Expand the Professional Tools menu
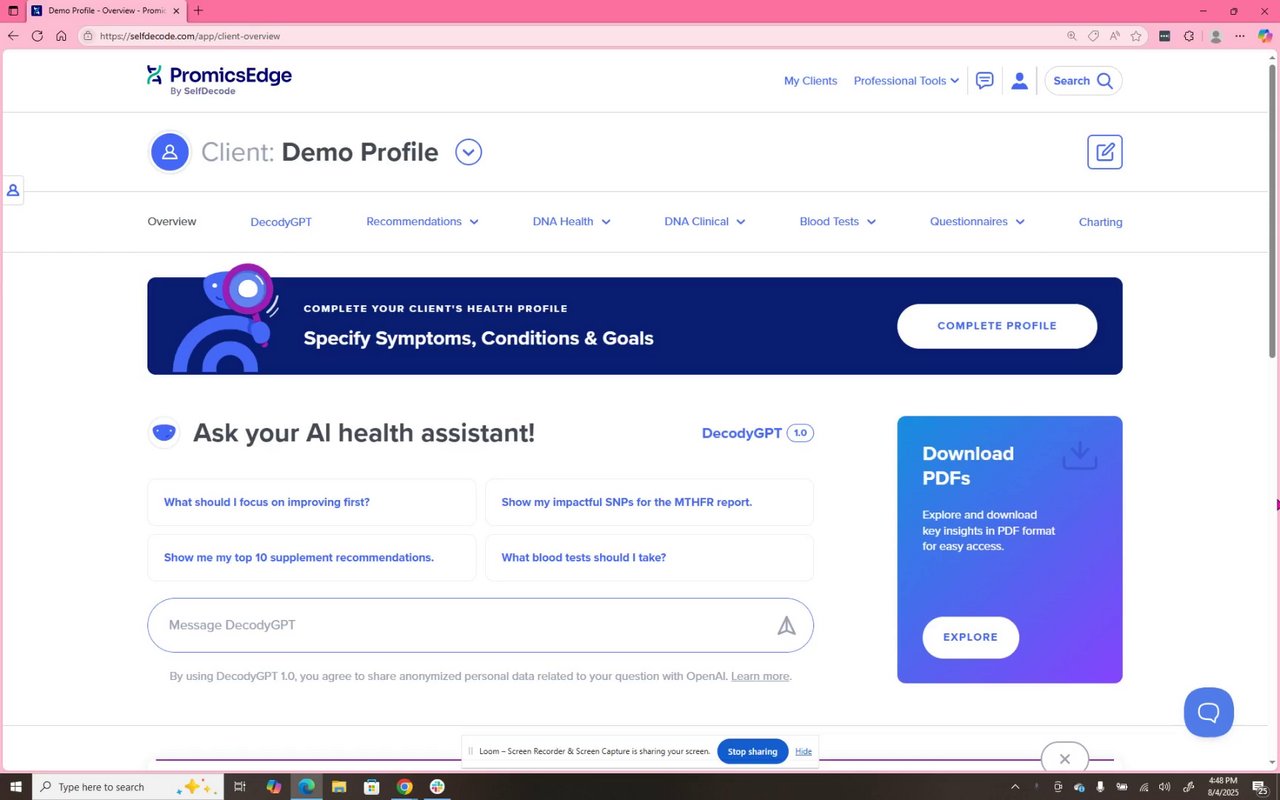The height and width of the screenshot is (800, 1280). (x=906, y=81)
